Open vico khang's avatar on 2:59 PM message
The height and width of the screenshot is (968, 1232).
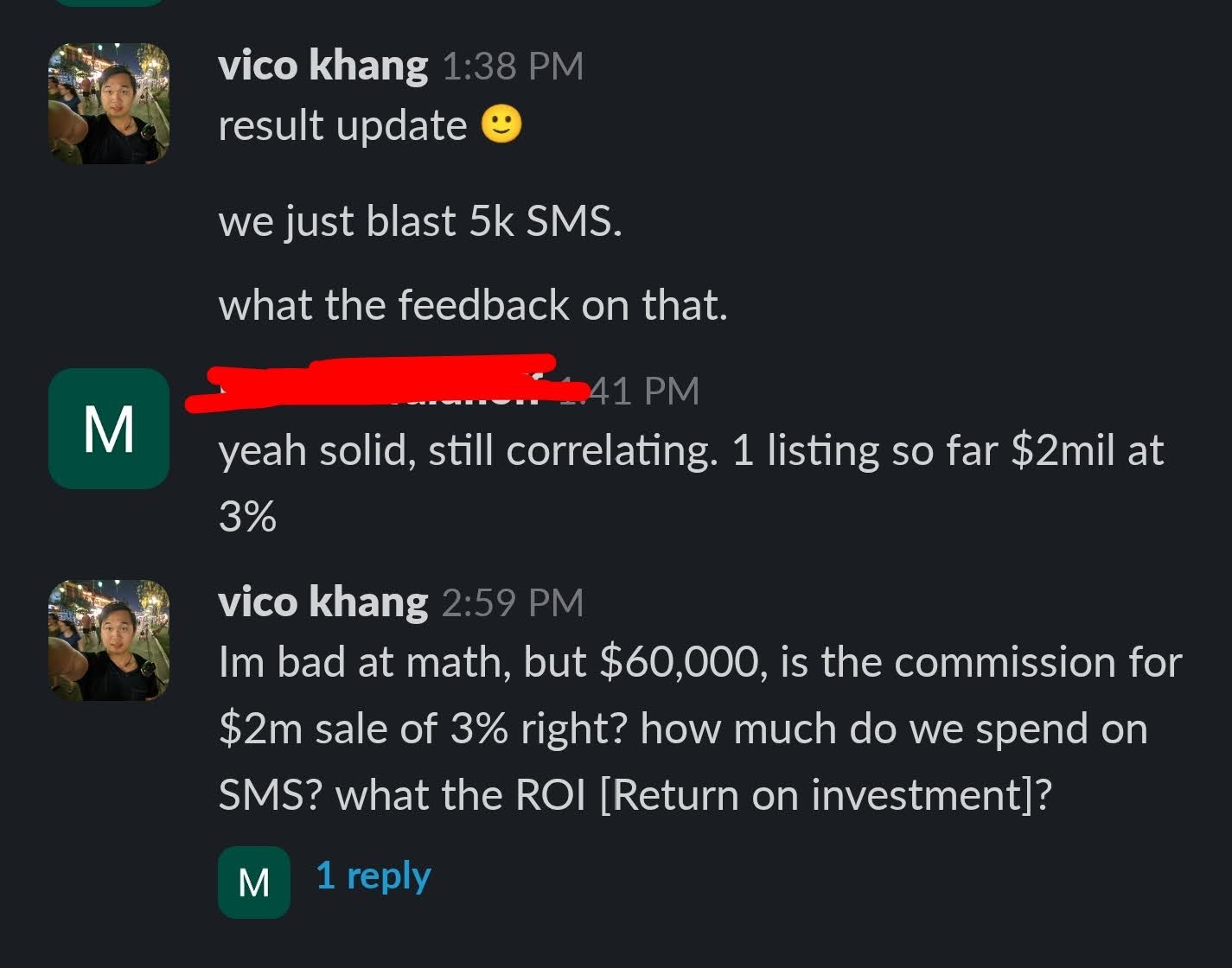pyautogui.click(x=109, y=640)
